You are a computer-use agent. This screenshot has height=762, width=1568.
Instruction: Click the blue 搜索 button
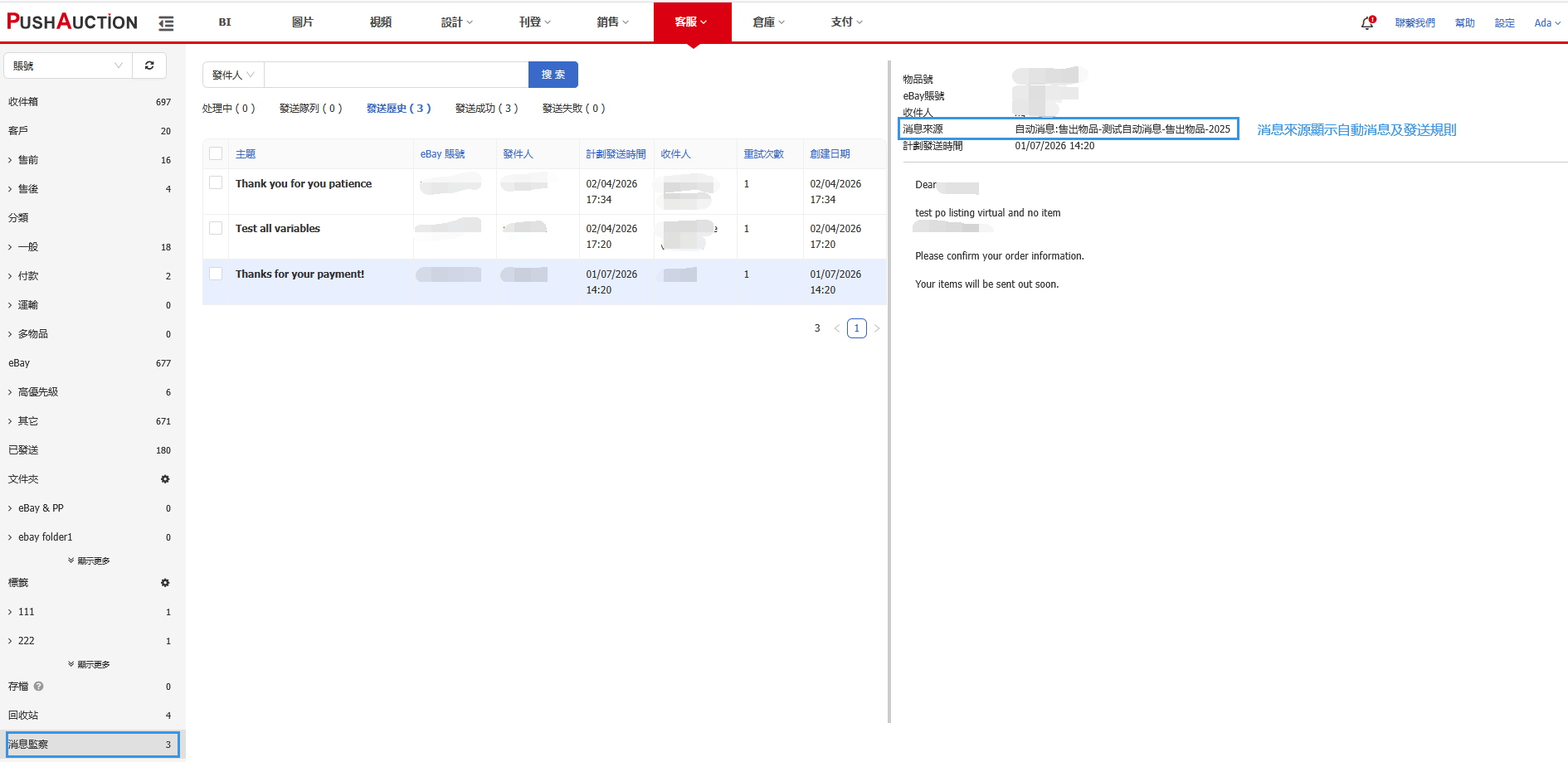pos(553,75)
